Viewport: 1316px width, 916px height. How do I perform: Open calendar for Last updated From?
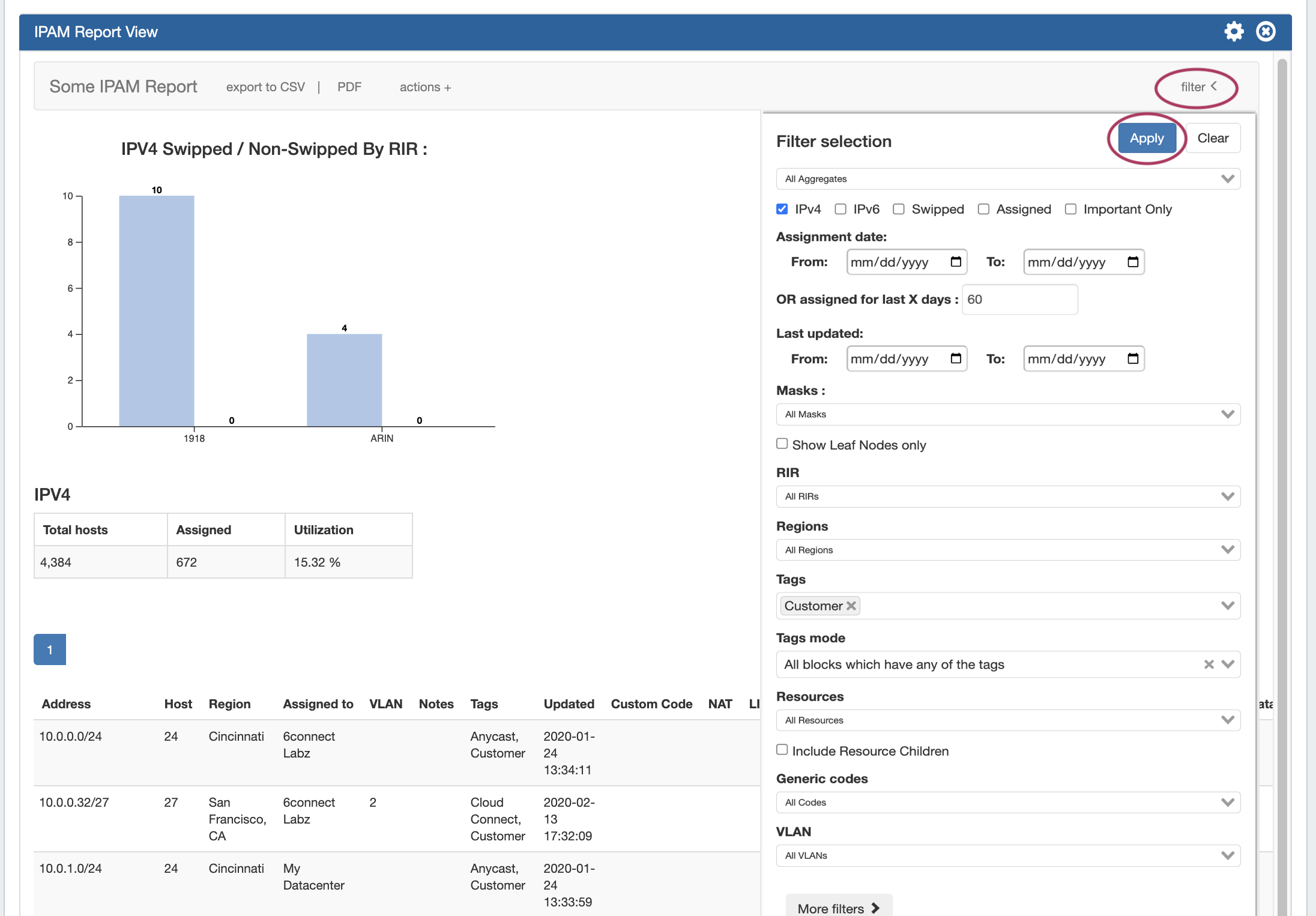coord(956,358)
